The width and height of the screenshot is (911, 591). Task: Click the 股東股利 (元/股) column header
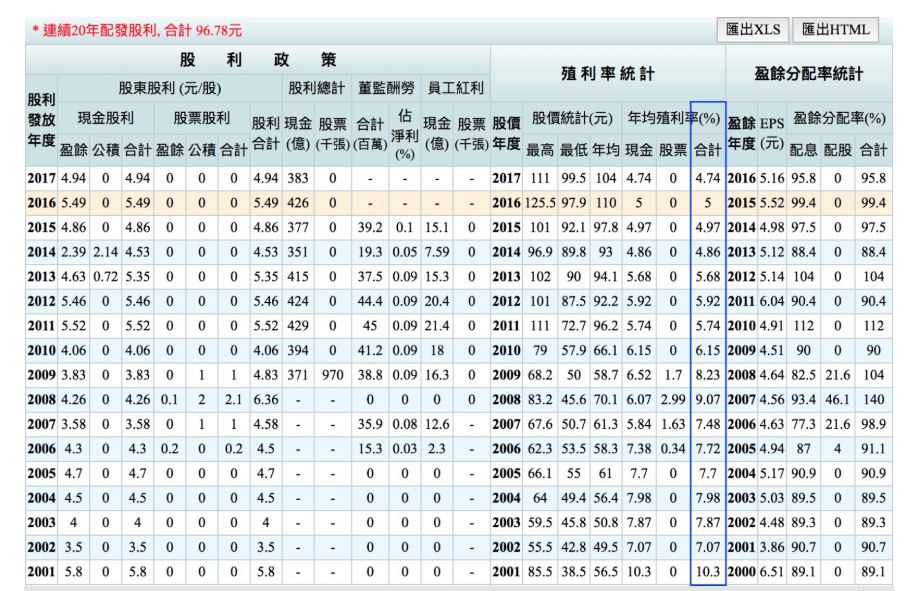tap(169, 88)
